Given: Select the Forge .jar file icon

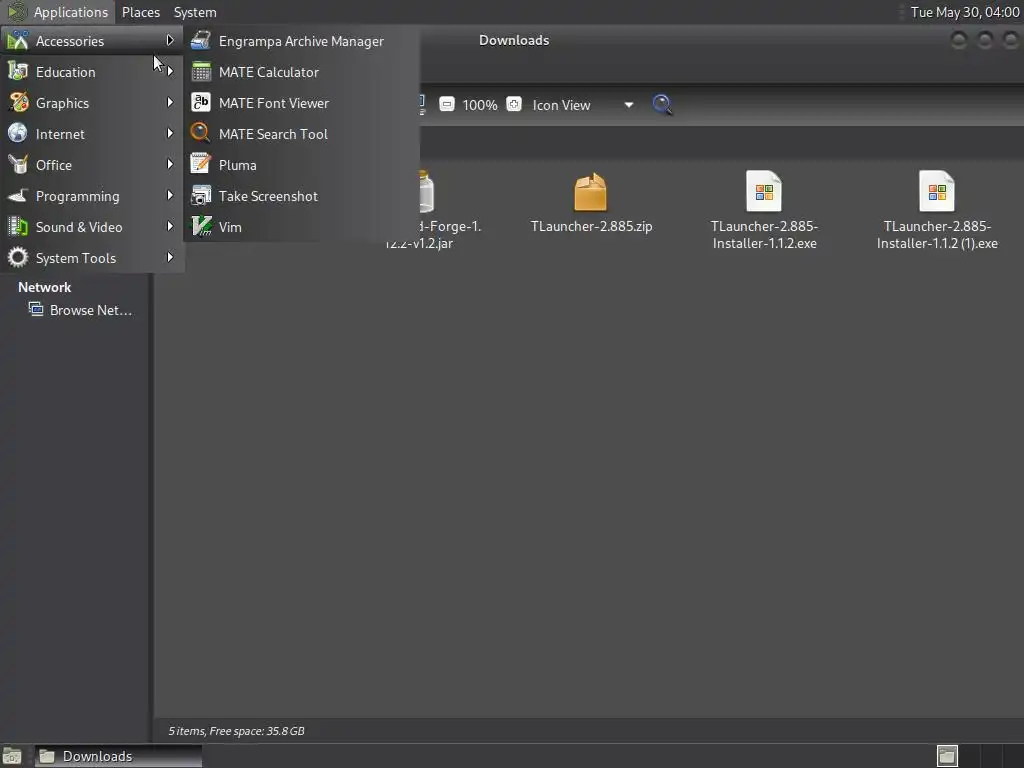Looking at the screenshot, I should (426, 192).
